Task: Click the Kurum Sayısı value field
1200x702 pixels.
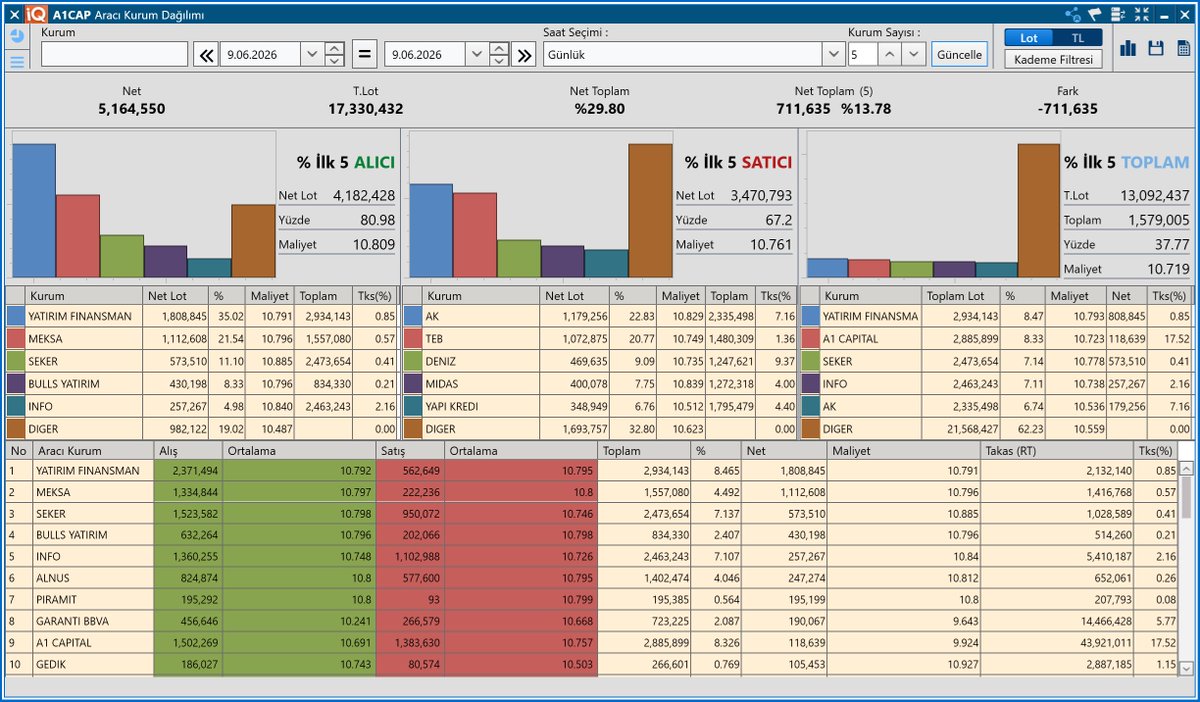Action: point(863,55)
